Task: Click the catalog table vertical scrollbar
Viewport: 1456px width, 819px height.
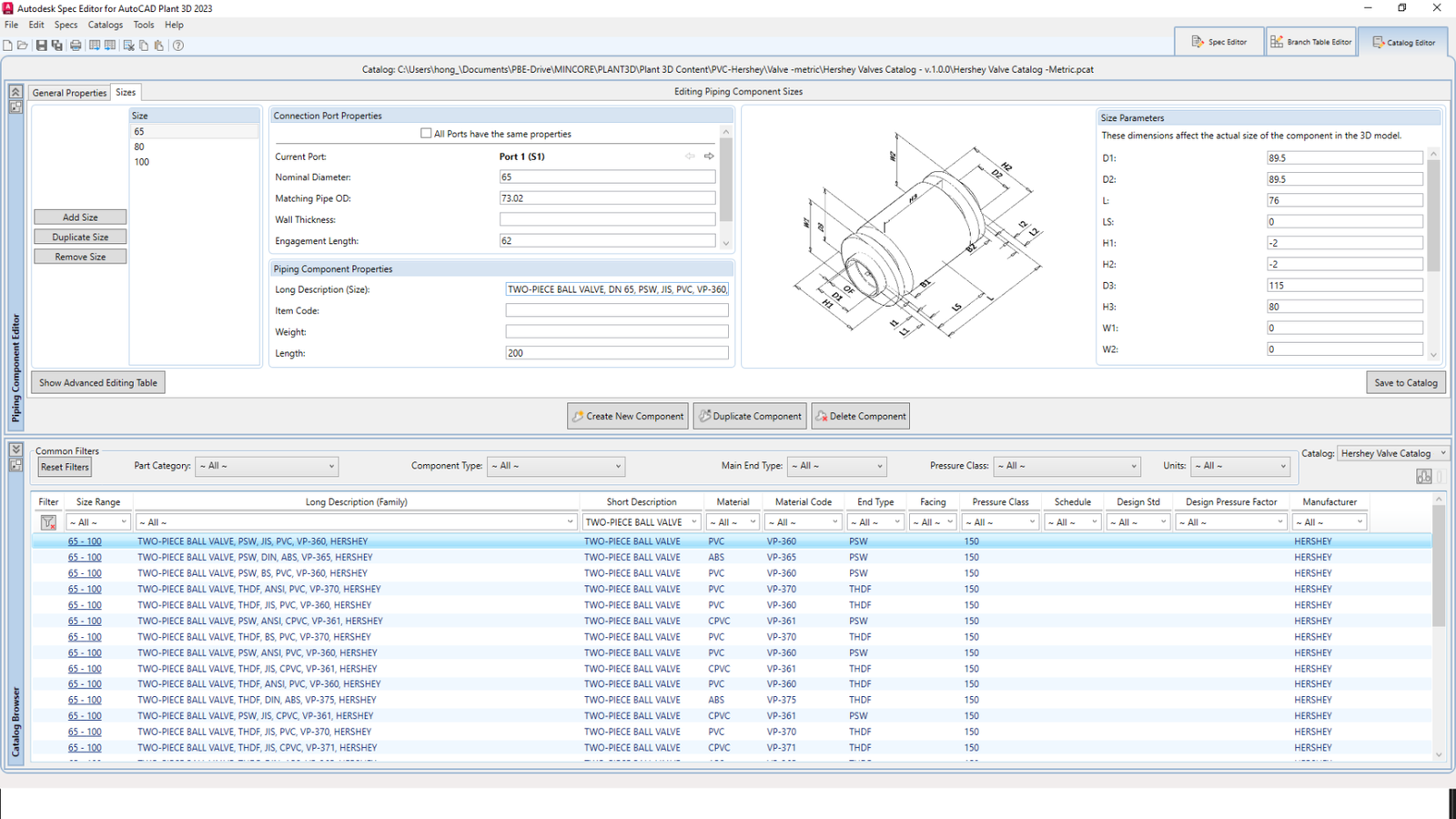Action: click(1439, 627)
